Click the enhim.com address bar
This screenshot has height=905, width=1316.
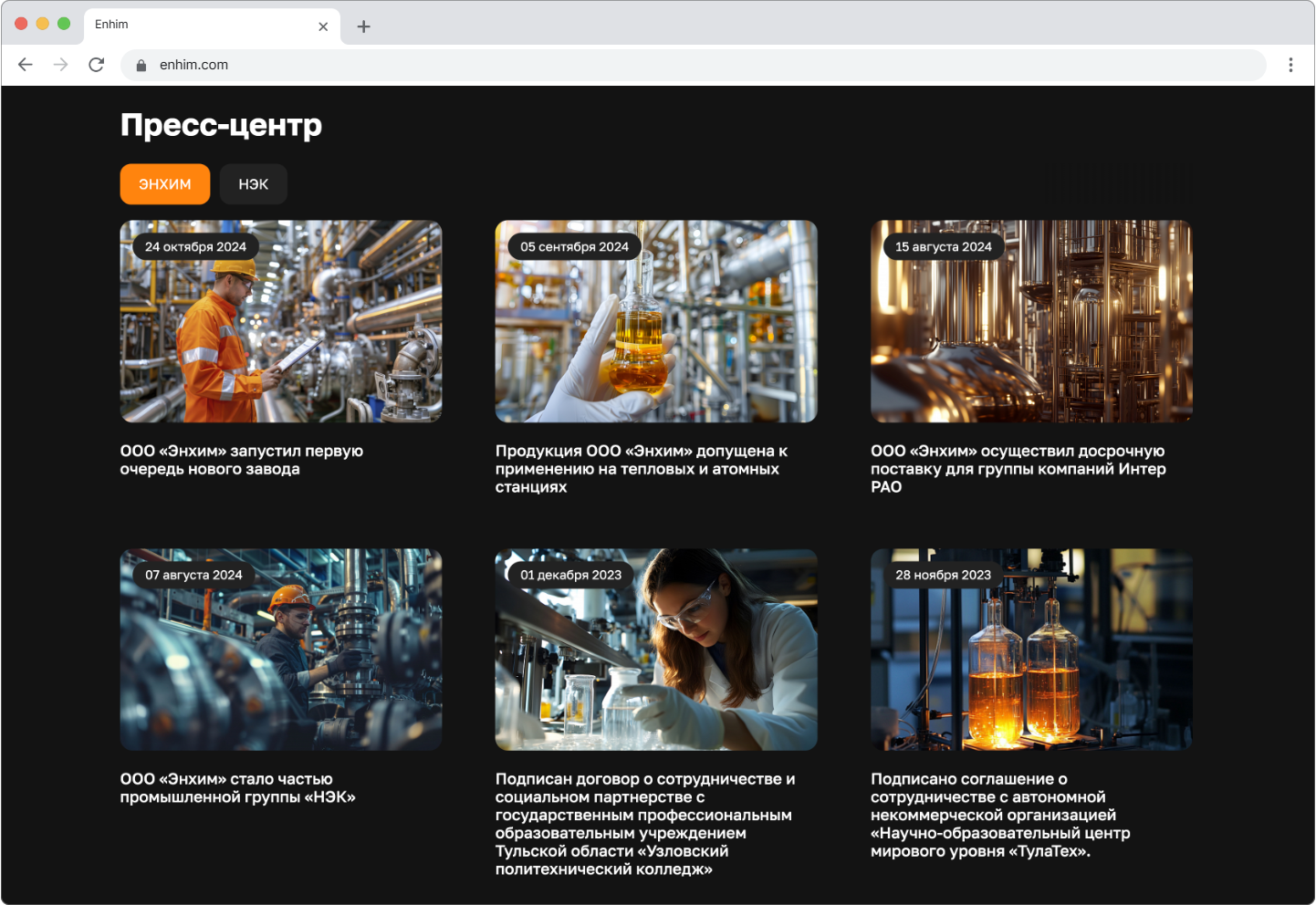coord(694,65)
